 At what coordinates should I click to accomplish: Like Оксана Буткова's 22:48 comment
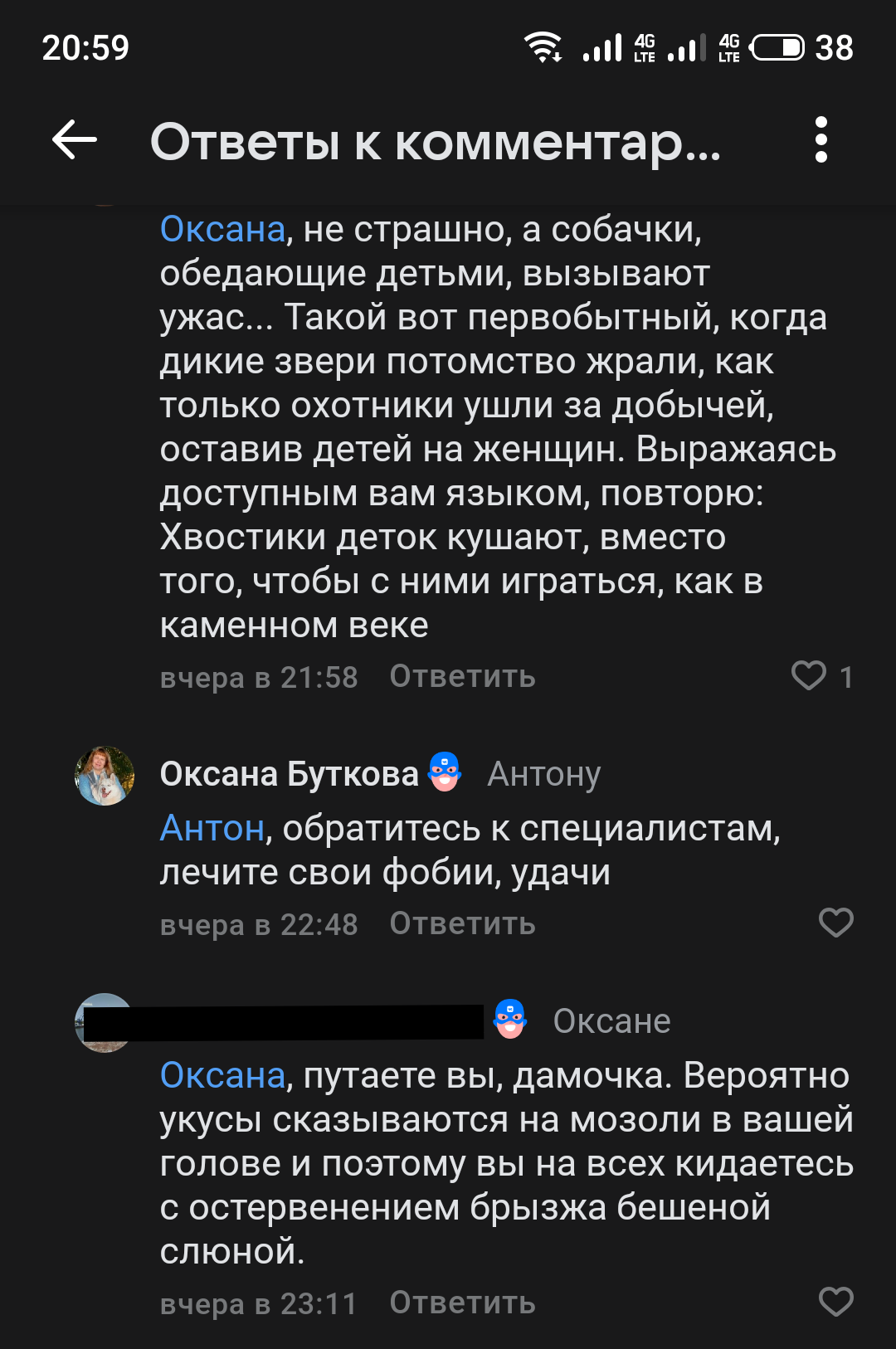point(835,923)
